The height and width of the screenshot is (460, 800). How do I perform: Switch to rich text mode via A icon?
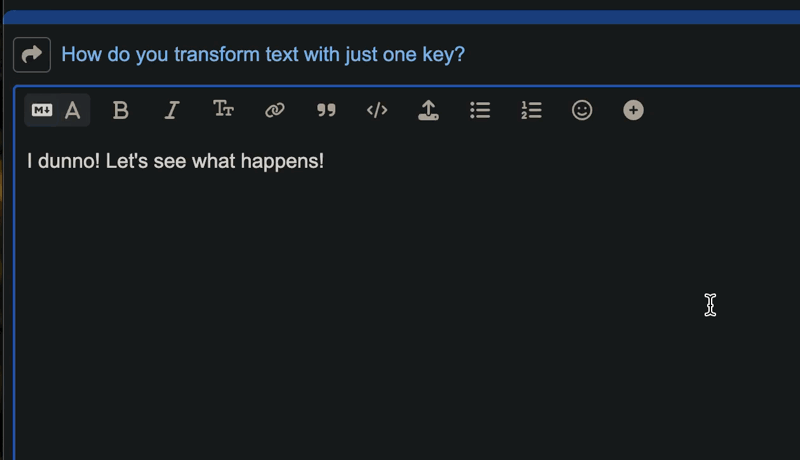pyautogui.click(x=73, y=110)
